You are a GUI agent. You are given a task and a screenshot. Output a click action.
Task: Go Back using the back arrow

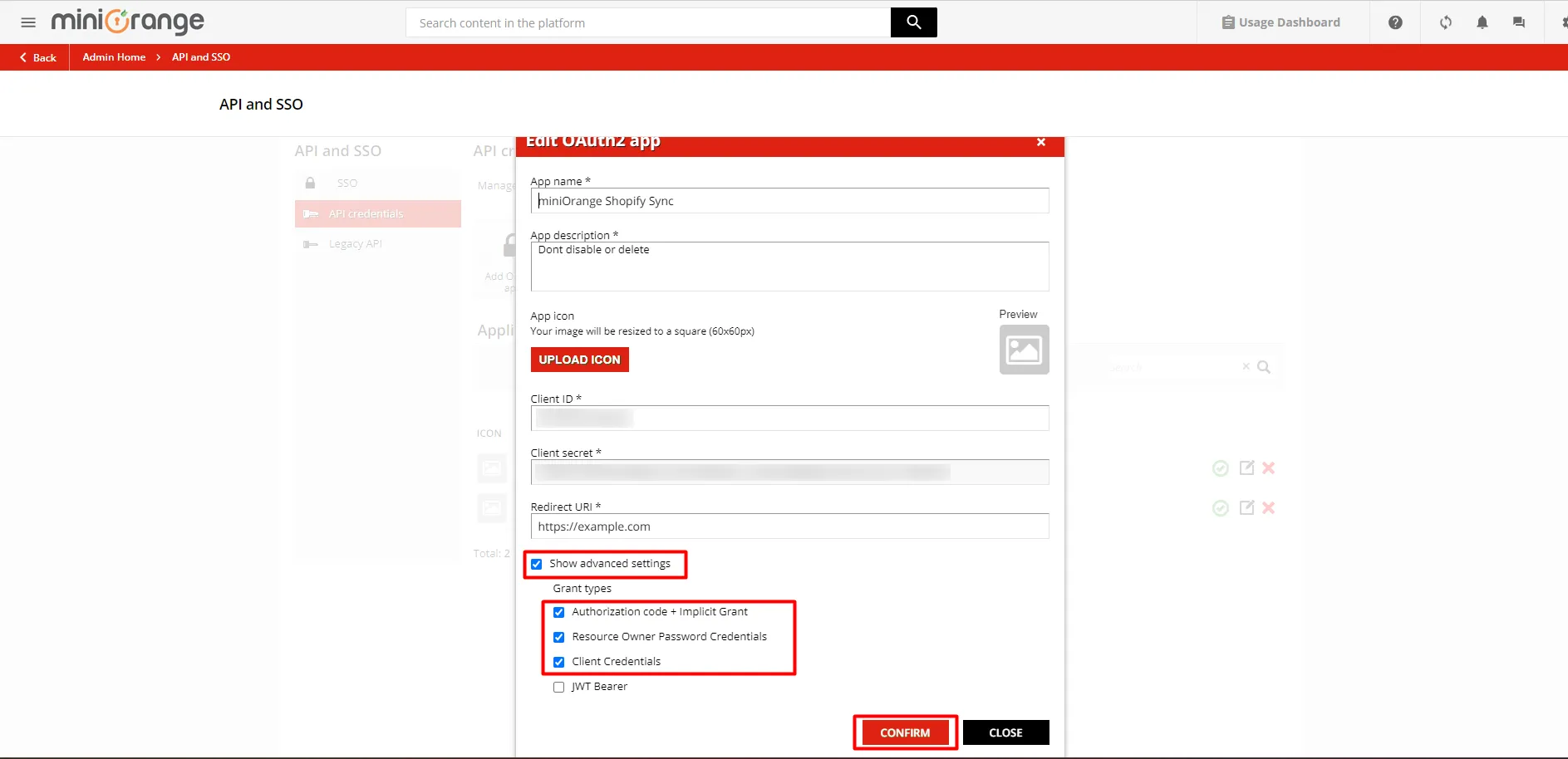pos(37,57)
